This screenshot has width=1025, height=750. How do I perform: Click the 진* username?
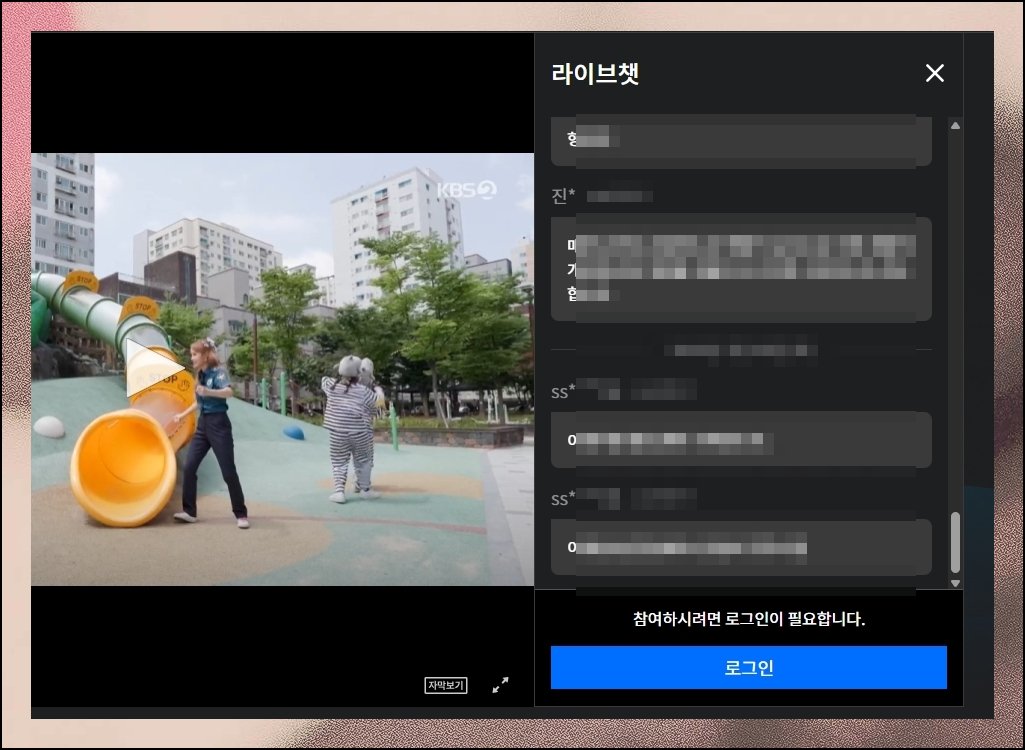pyautogui.click(x=563, y=196)
